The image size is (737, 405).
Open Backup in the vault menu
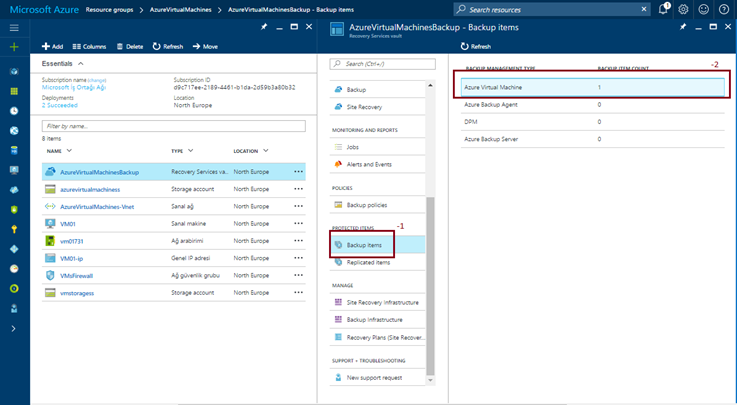[377, 89]
